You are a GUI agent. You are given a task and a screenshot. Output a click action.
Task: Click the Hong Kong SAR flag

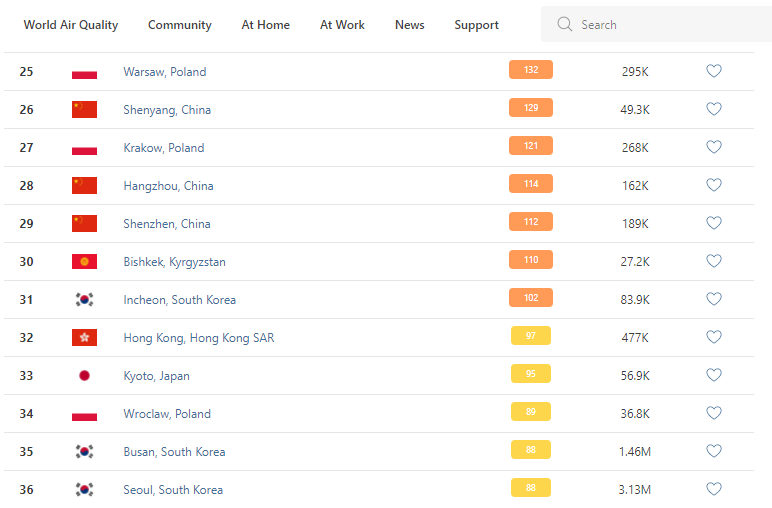(84, 337)
